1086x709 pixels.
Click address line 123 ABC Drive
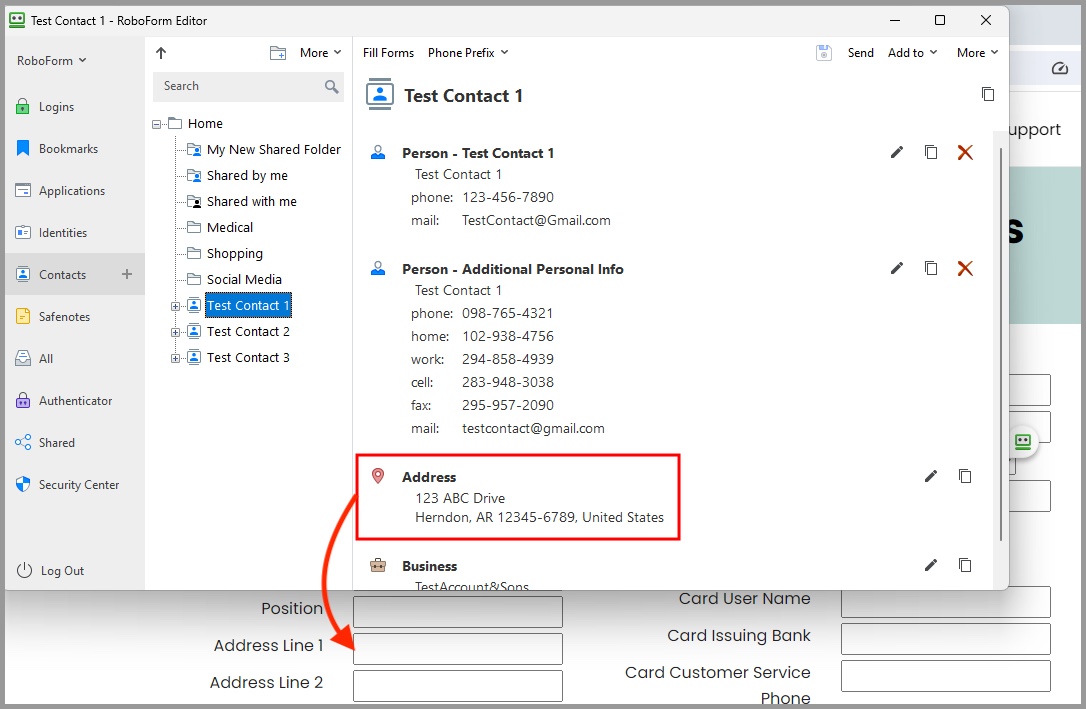(x=460, y=499)
